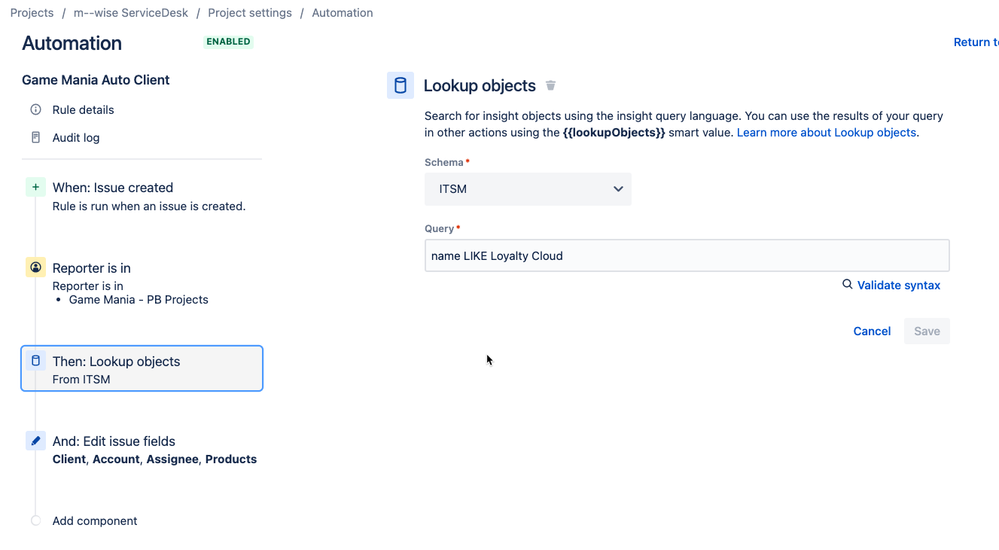Click the green plus Issue created trigger icon
The width and height of the screenshot is (999, 550).
tap(36, 187)
